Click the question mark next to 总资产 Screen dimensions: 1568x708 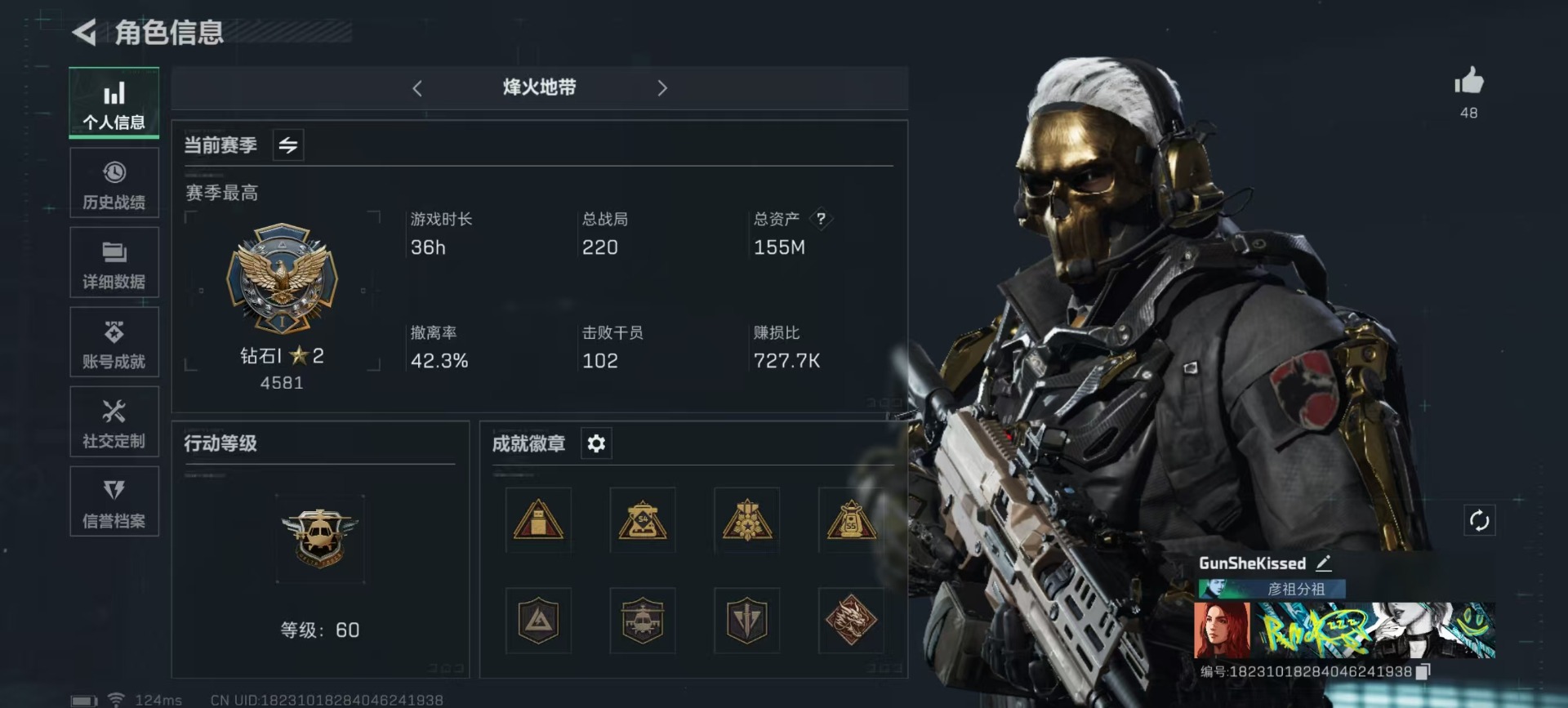[x=821, y=219]
